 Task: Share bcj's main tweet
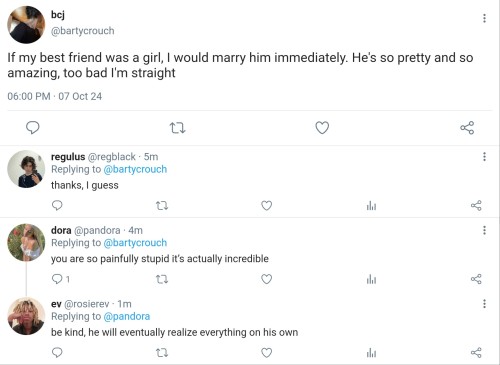point(467,128)
